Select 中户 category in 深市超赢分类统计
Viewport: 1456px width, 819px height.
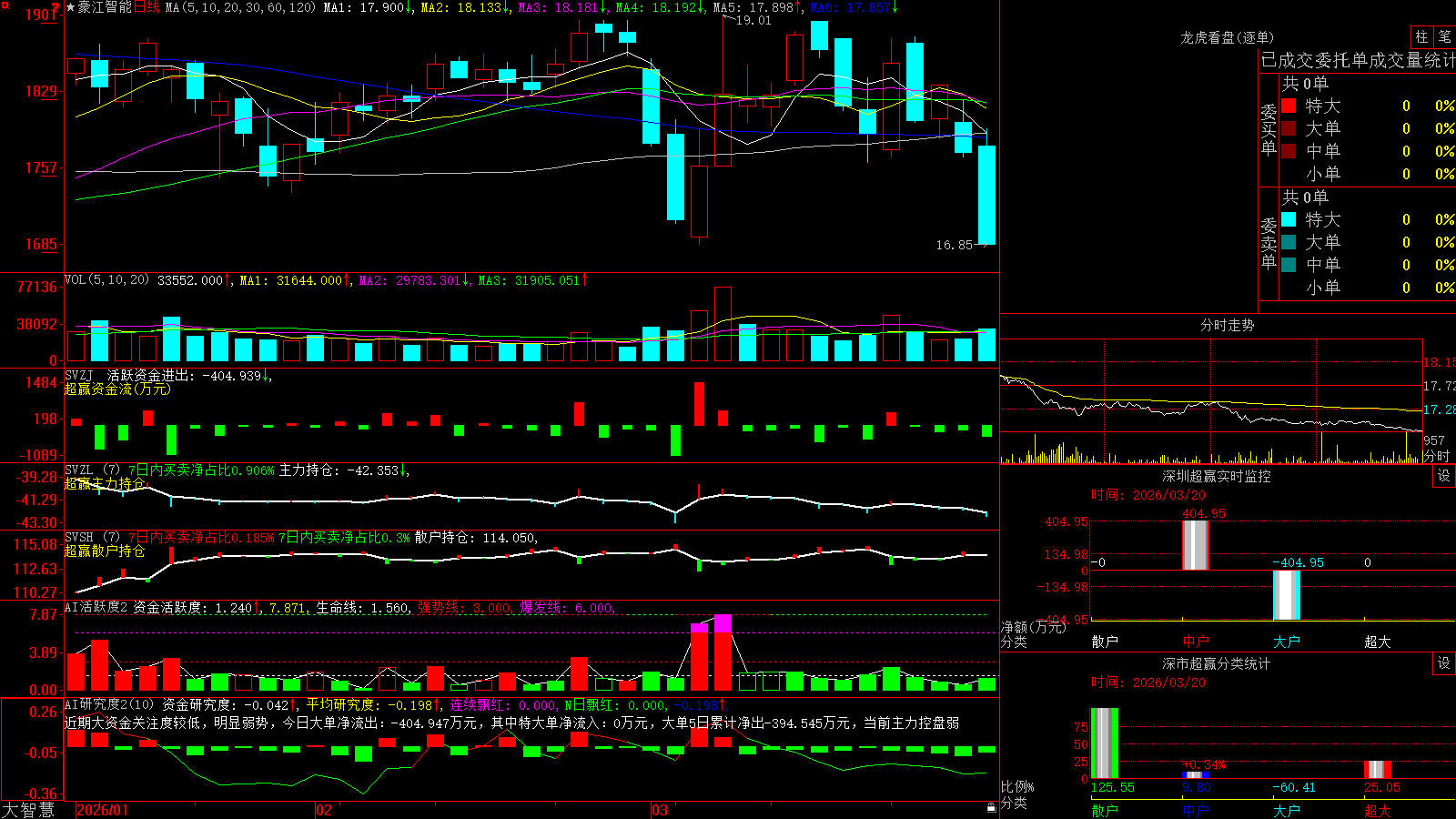(1196, 810)
